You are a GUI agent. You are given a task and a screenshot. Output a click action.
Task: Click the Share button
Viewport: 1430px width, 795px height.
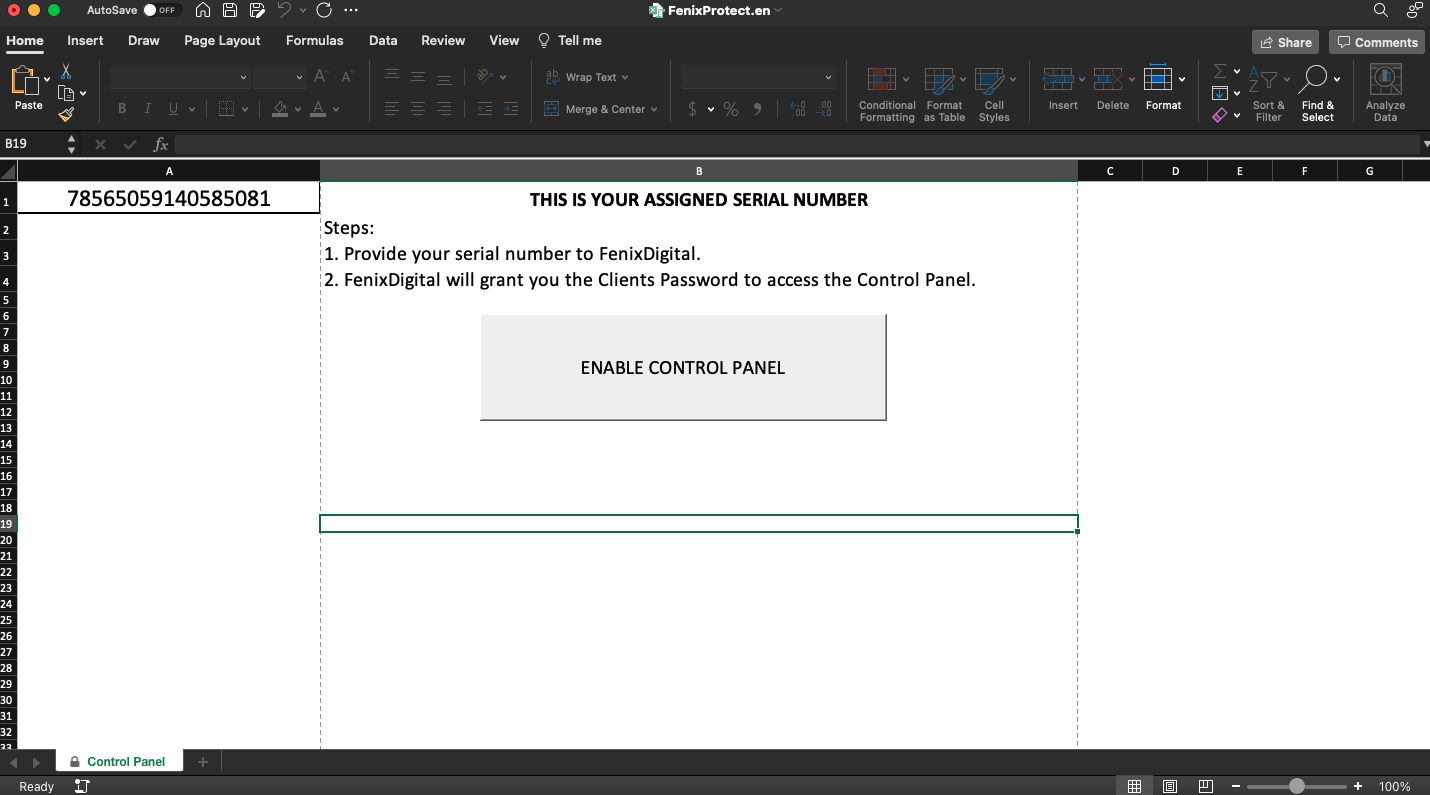(x=1286, y=42)
